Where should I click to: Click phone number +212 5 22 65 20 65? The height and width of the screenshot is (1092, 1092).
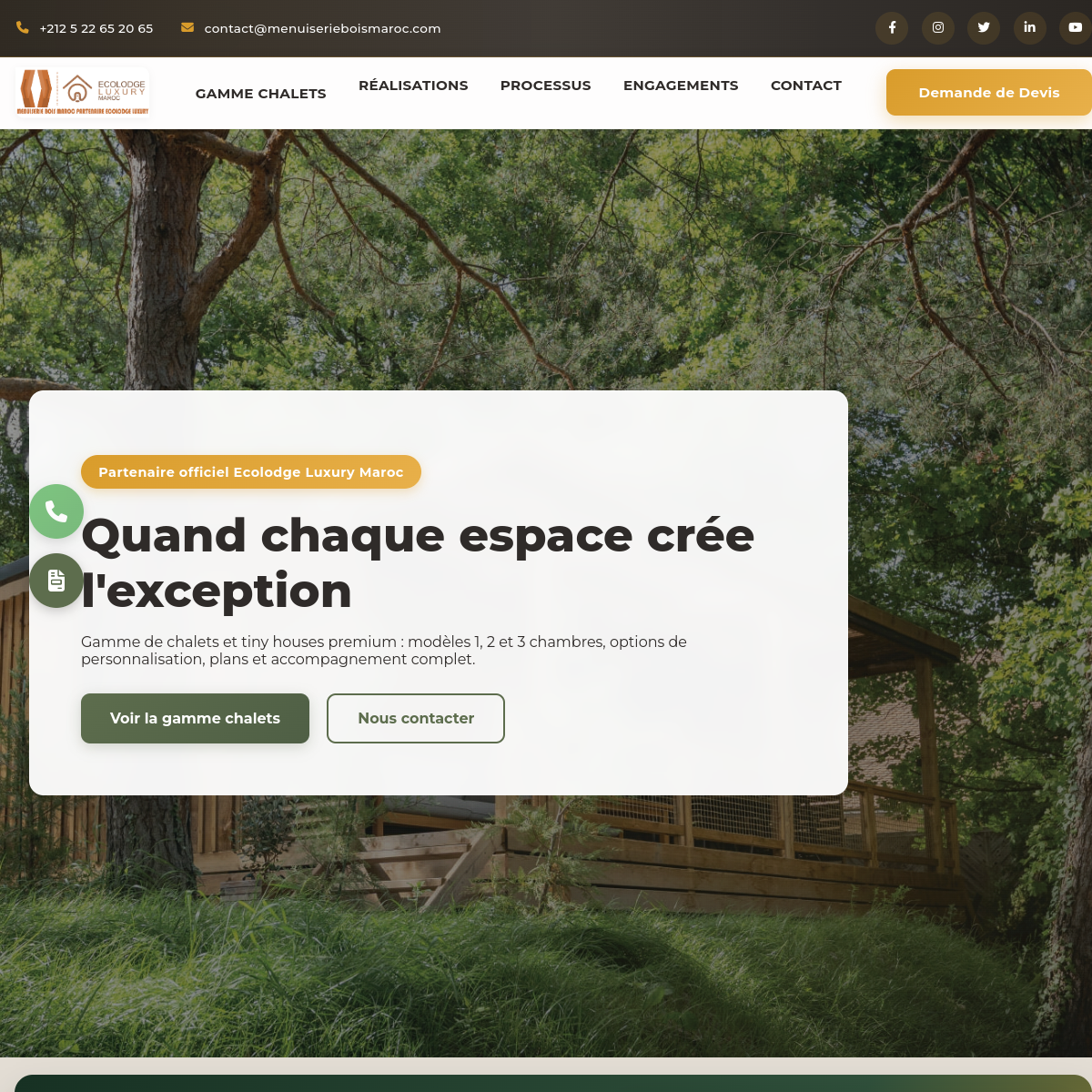pyautogui.click(x=96, y=28)
